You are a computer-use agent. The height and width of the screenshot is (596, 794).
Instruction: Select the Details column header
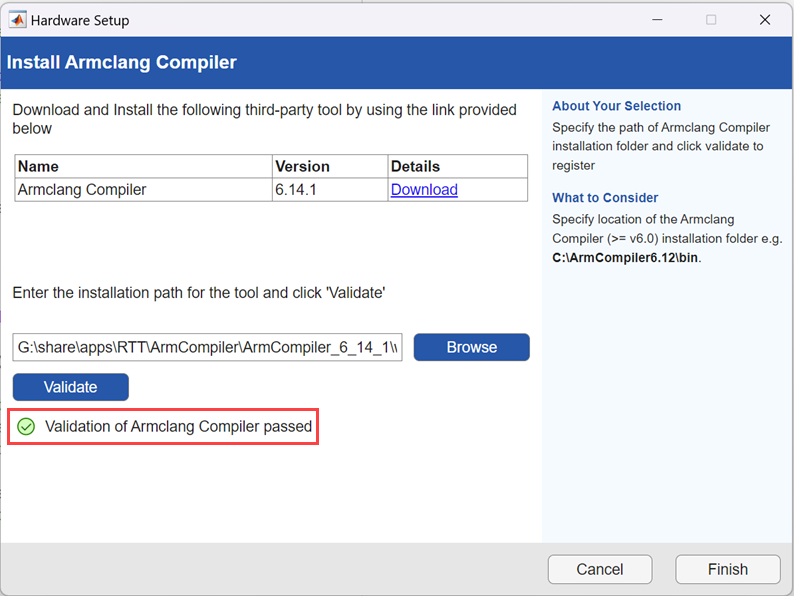point(415,166)
